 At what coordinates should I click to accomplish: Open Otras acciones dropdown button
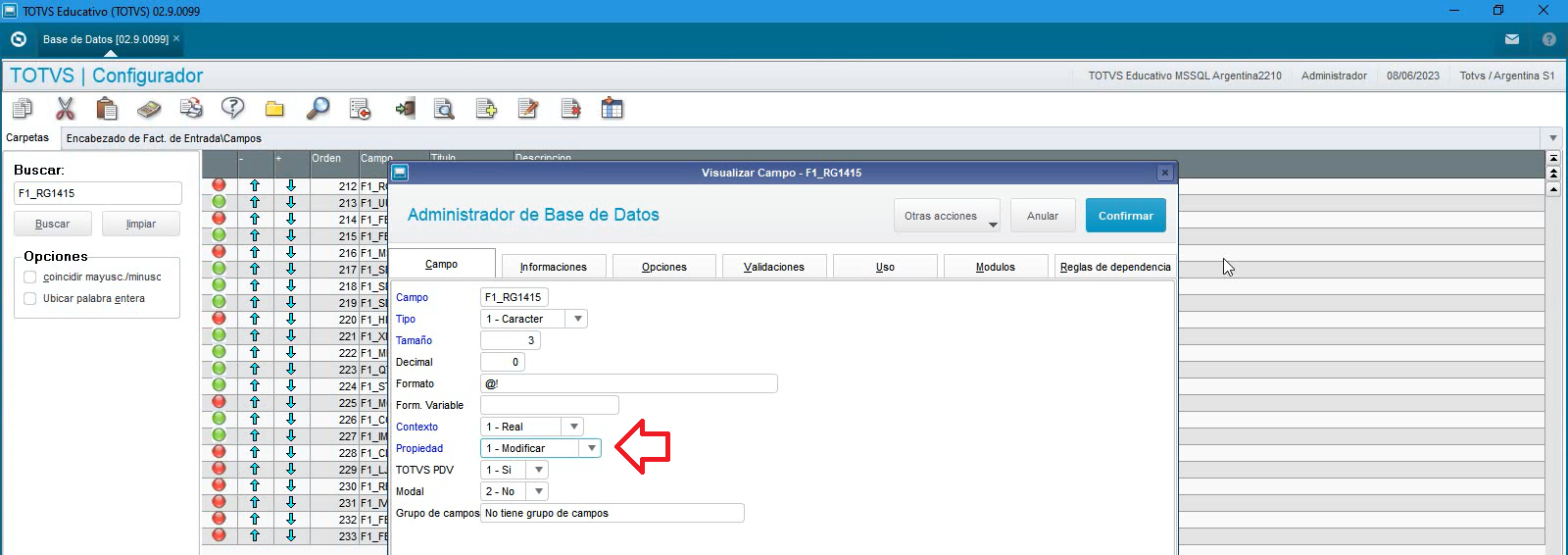click(947, 216)
